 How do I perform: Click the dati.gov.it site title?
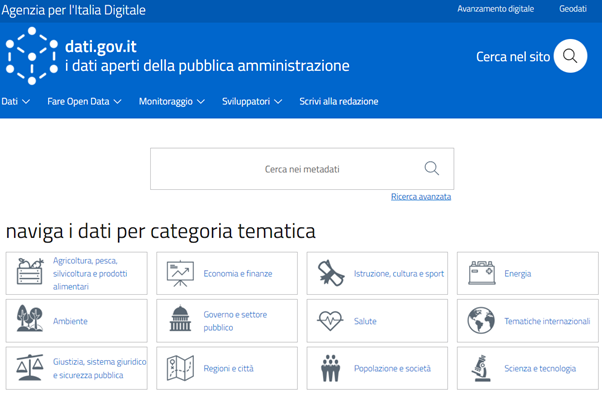click(101, 46)
